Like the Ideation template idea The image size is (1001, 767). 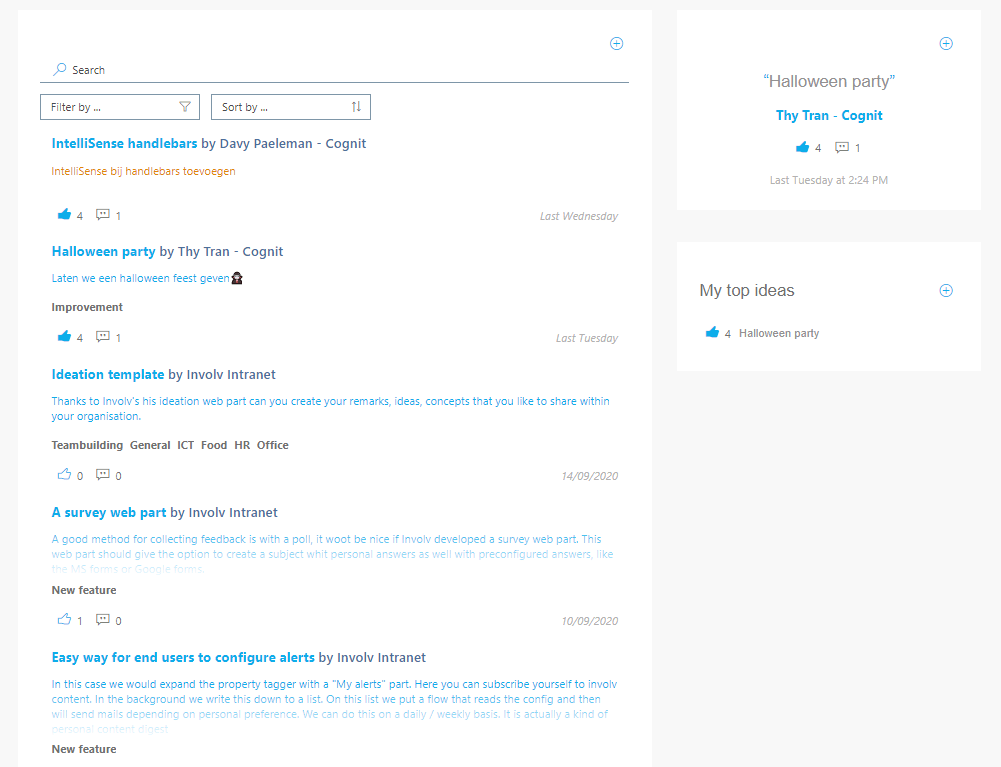pyautogui.click(x=65, y=475)
